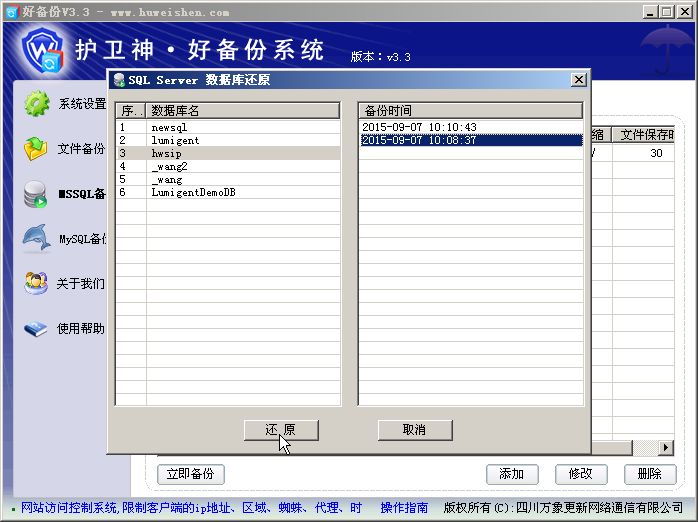Click the 添加 add button
The height and width of the screenshot is (522, 698).
point(512,474)
